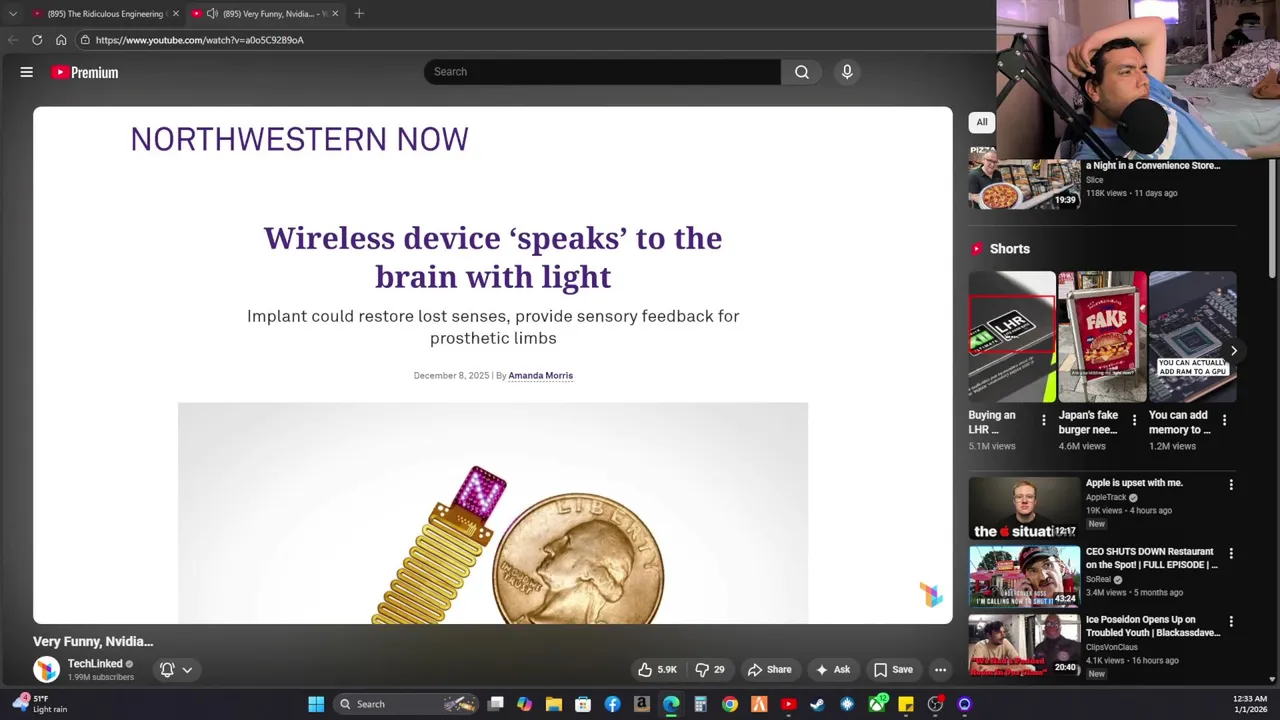Switch to Very Funny, Nvidia tab

click(x=267, y=13)
